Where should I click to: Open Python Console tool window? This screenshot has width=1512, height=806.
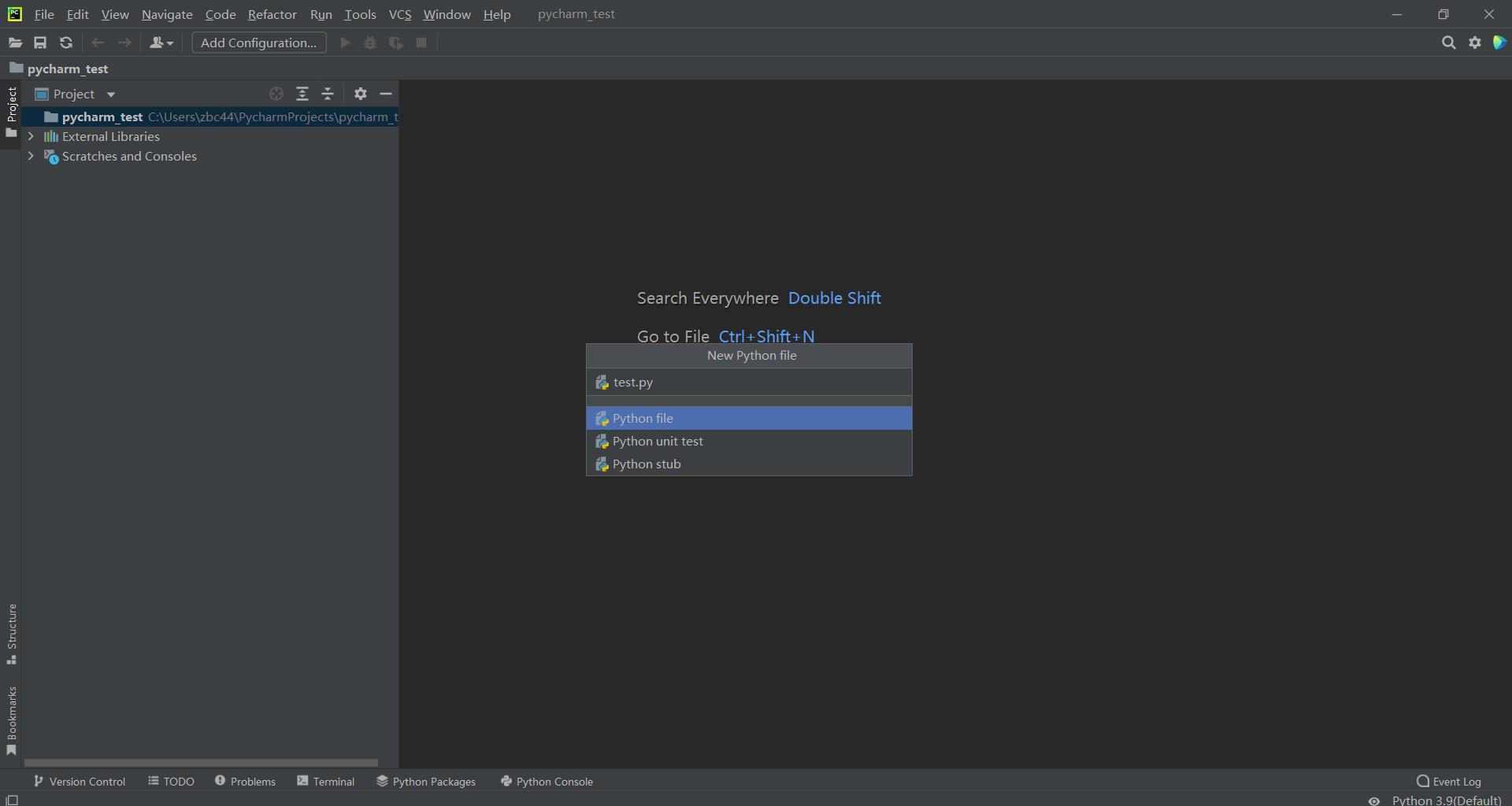[547, 782]
